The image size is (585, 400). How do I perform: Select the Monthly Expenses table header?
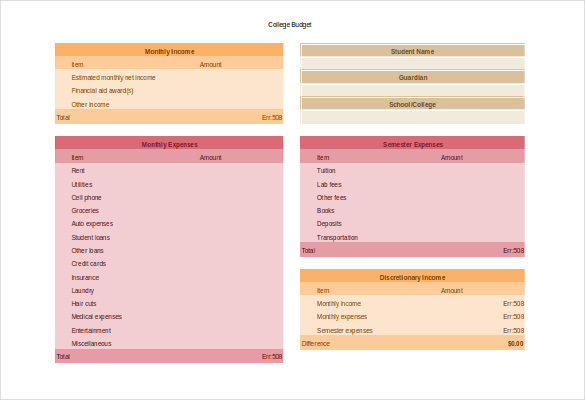coord(169,143)
